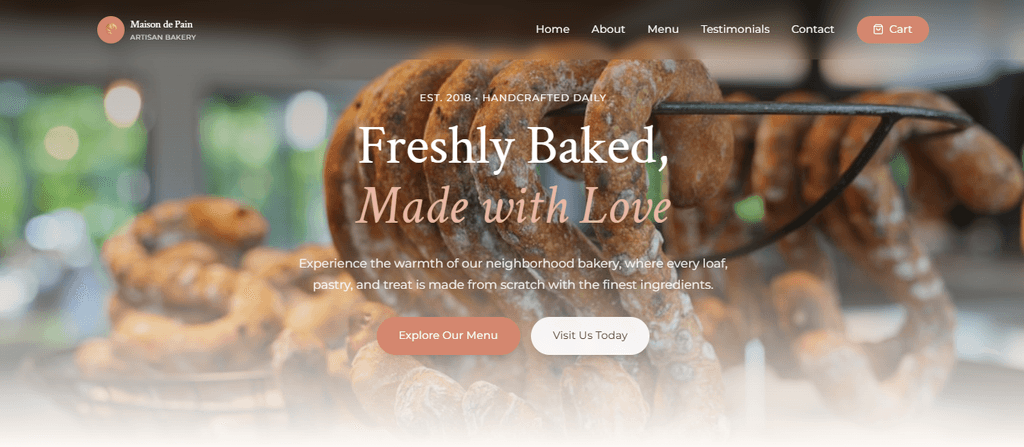The width and height of the screenshot is (1024, 447).
Task: Click the round bakery logo icon
Action: (x=111, y=30)
